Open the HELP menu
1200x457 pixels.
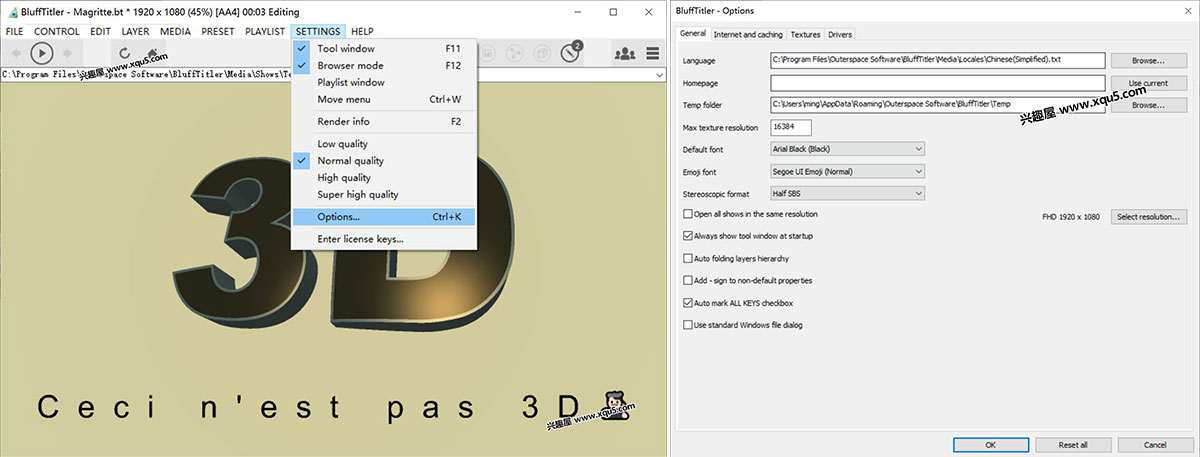[362, 31]
